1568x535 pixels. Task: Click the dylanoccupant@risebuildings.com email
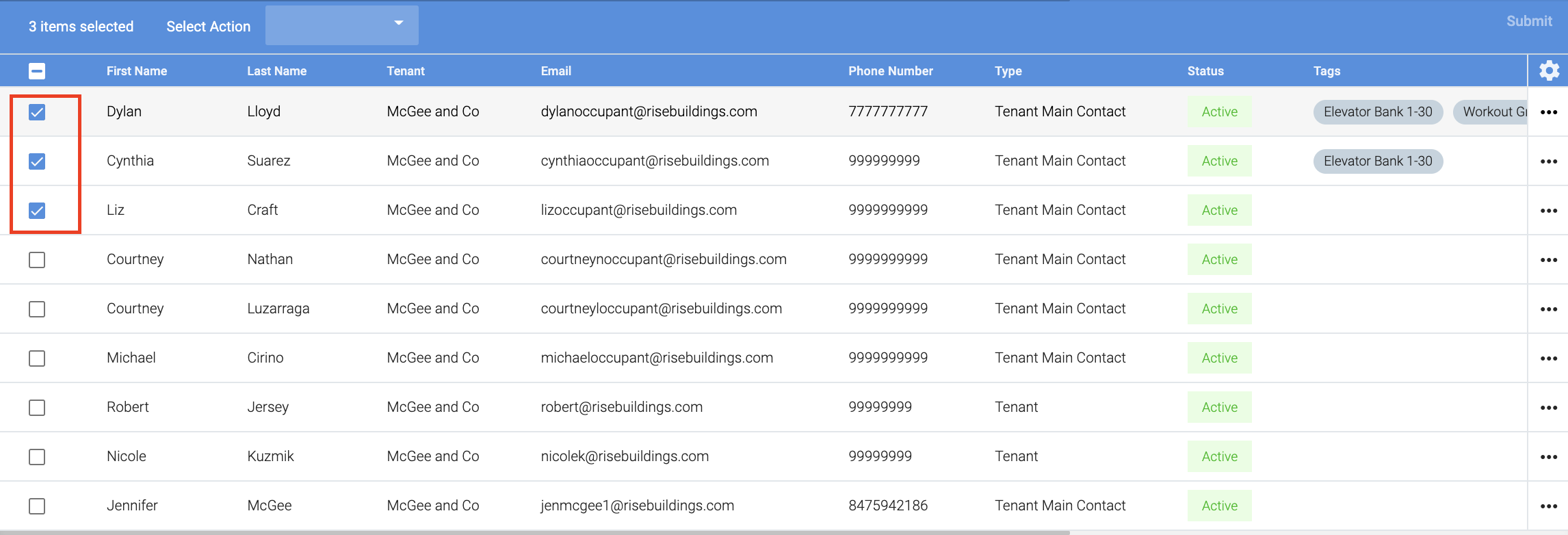tap(649, 112)
